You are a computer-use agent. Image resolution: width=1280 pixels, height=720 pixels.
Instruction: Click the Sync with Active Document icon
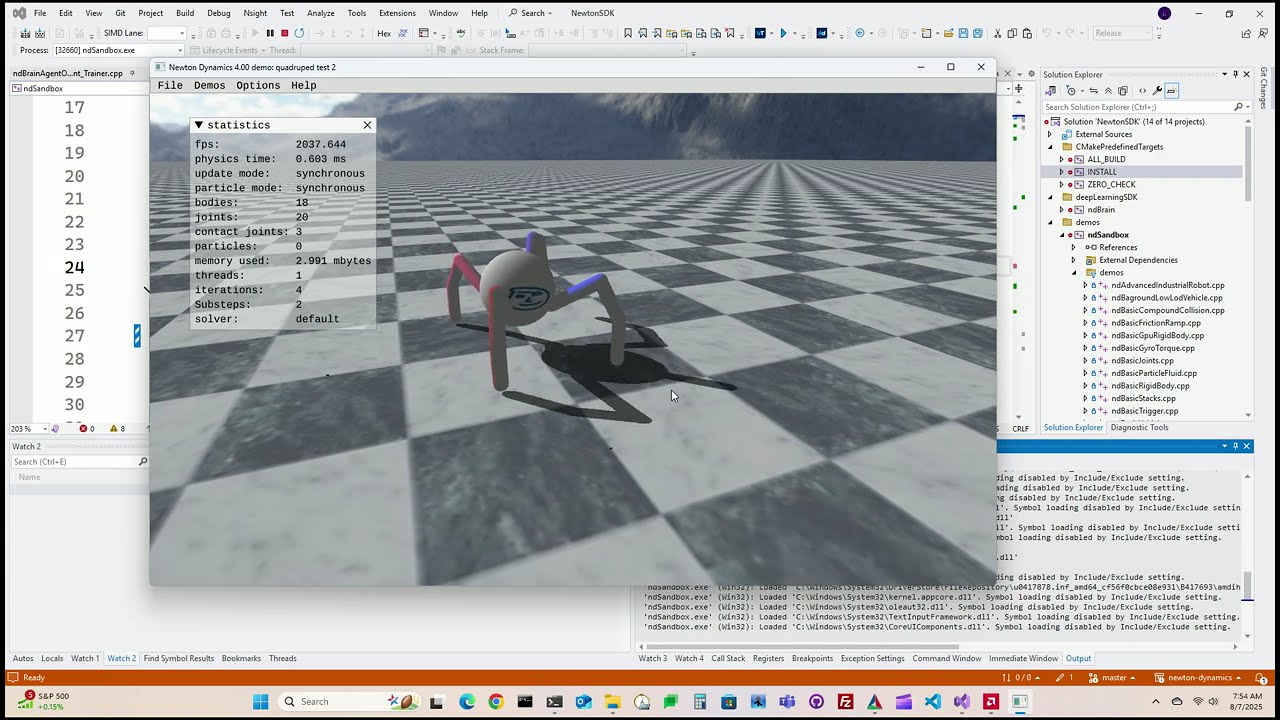tap(1094, 91)
